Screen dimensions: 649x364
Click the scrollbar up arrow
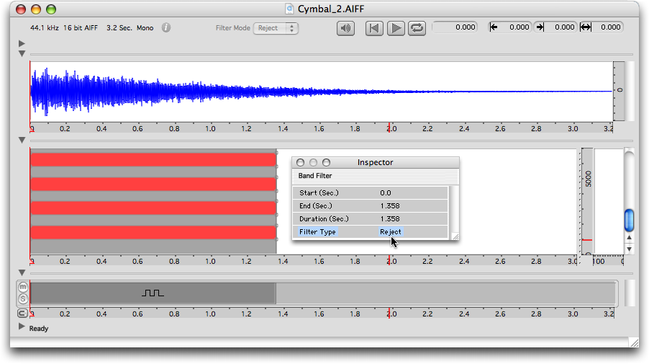click(x=629, y=238)
